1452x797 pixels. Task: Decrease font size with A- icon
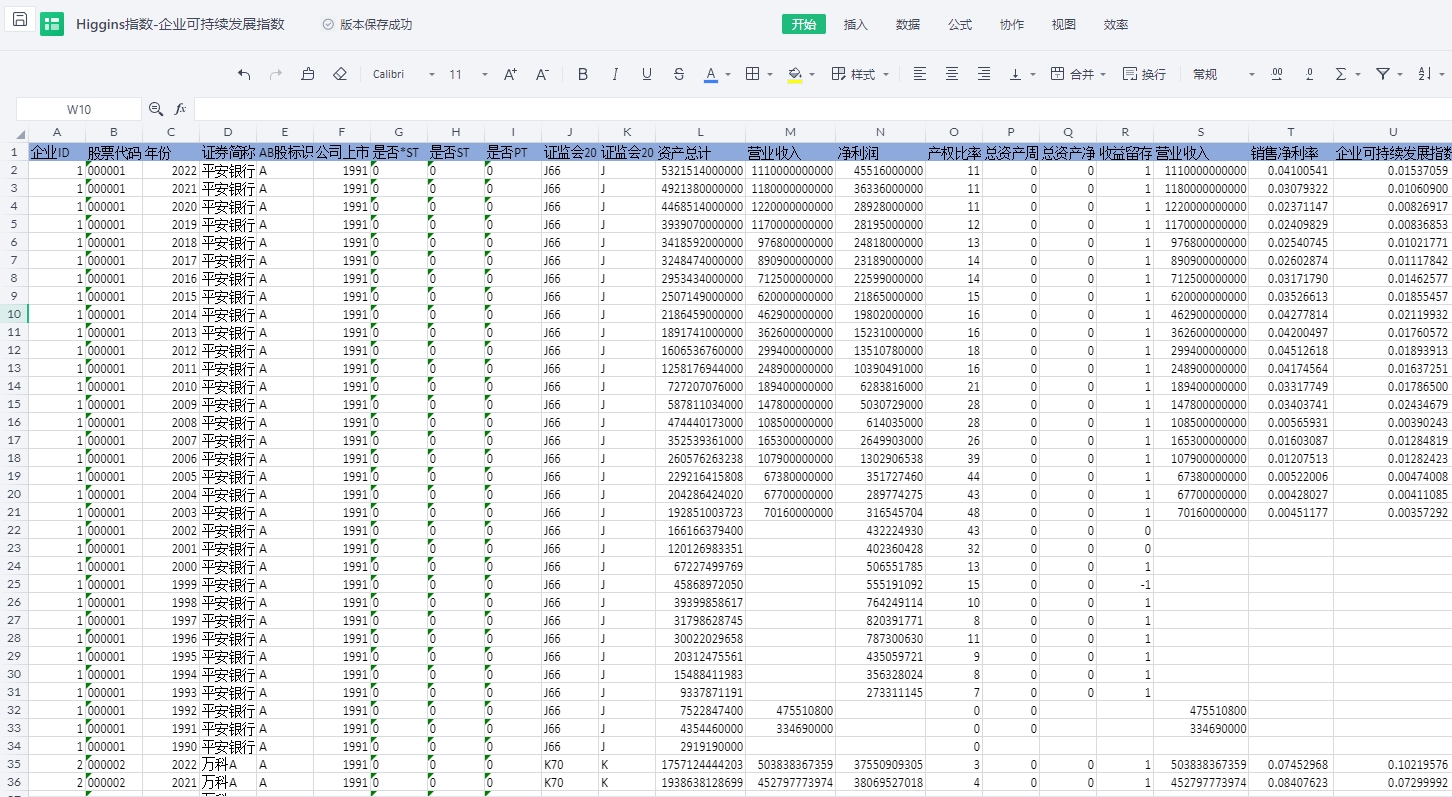click(542, 74)
